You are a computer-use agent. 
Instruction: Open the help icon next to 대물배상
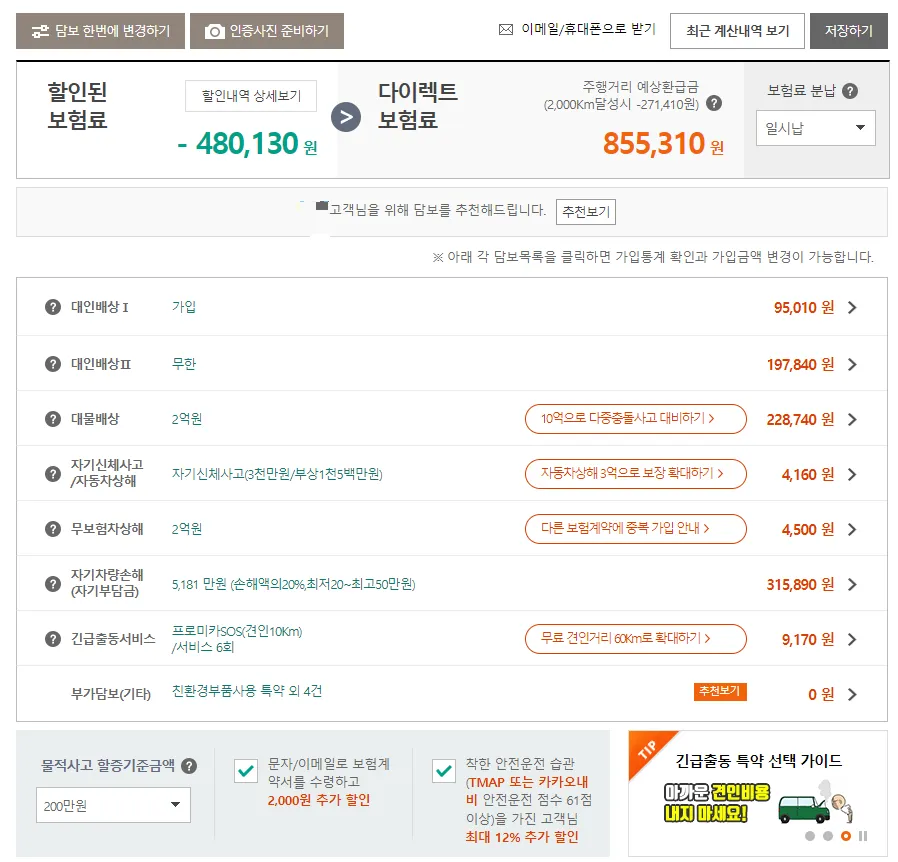pos(52,419)
